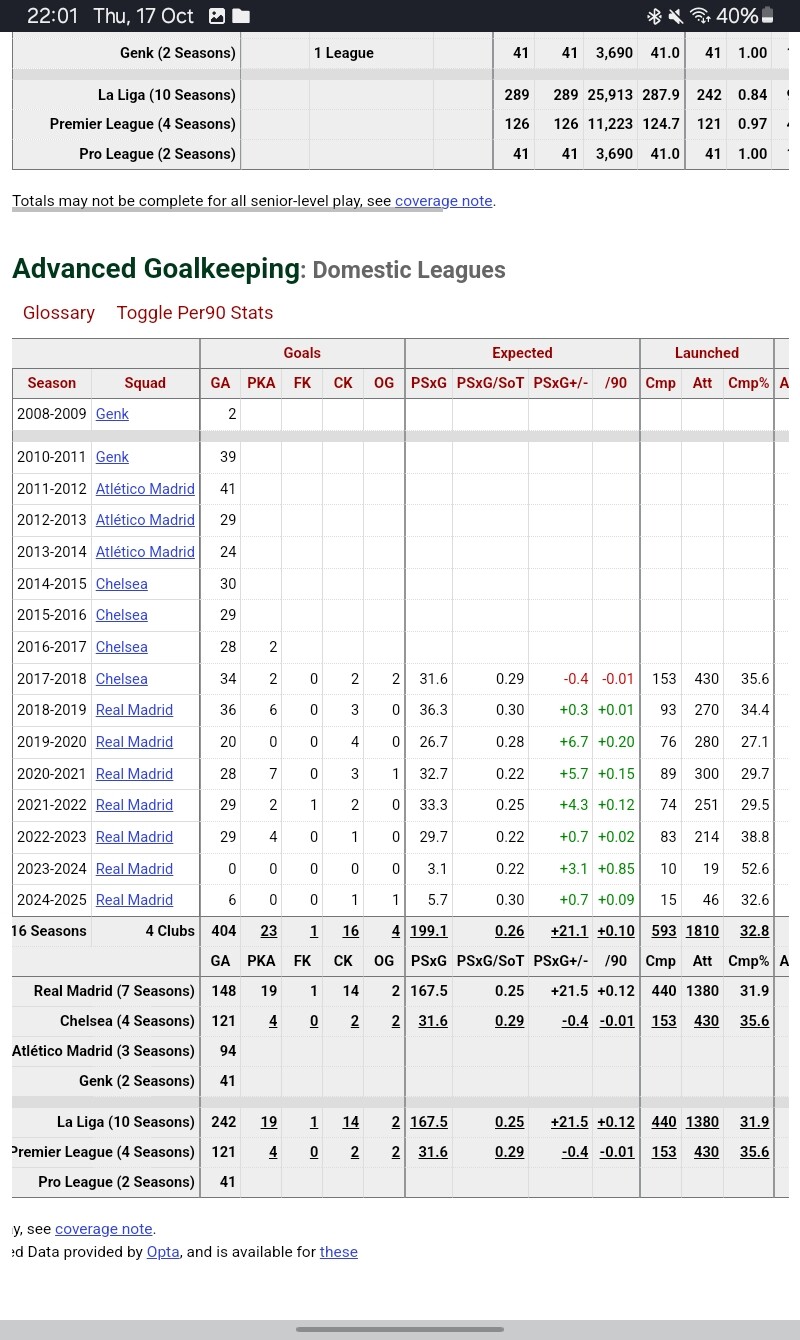Click total PKA value 23 in 16 Seasons row

(x=269, y=931)
